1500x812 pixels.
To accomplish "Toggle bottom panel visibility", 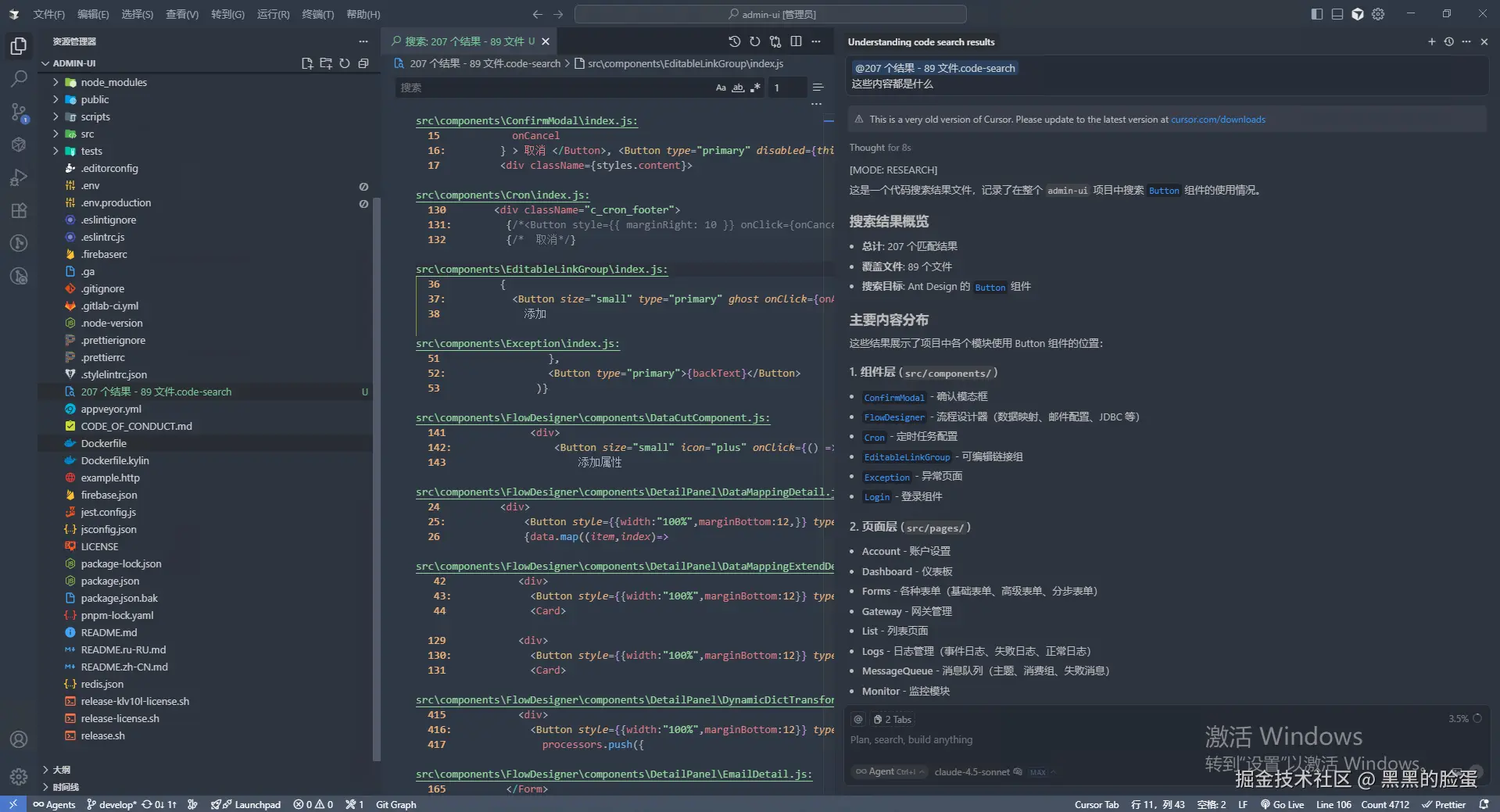I will pos(1337,14).
